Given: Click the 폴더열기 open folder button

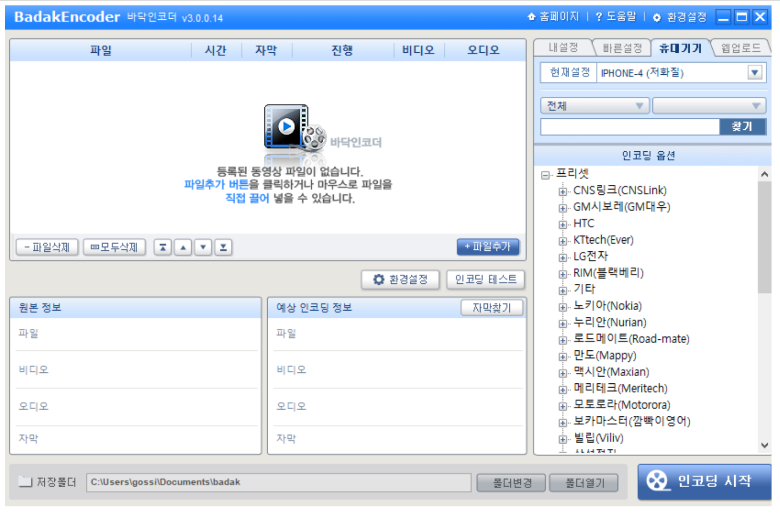Looking at the screenshot, I should point(585,483).
